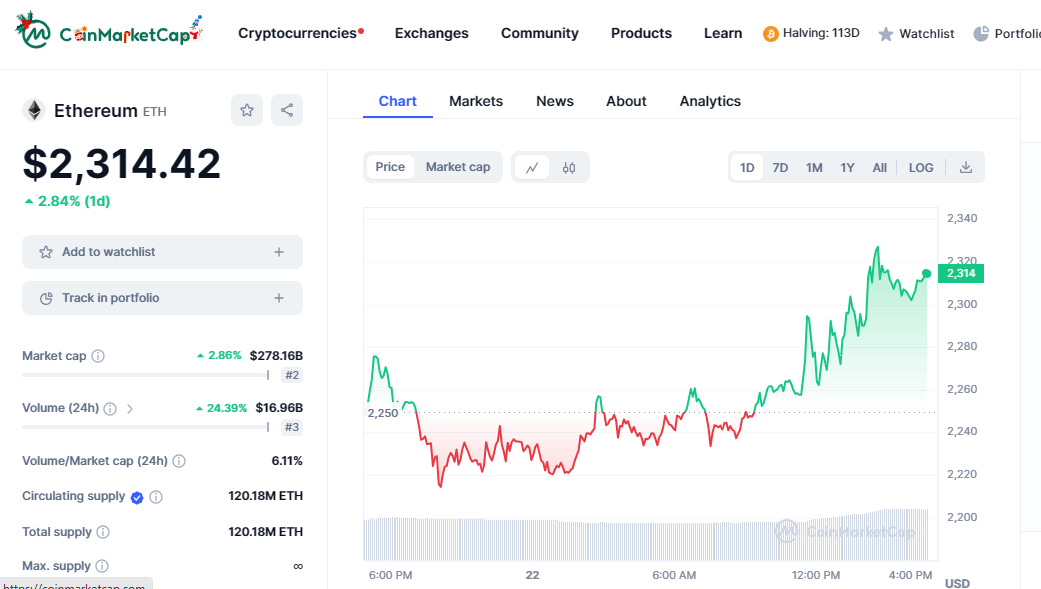The height and width of the screenshot is (589, 1041).
Task: Show Total supply info icon
Action: pyautogui.click(x=103, y=532)
